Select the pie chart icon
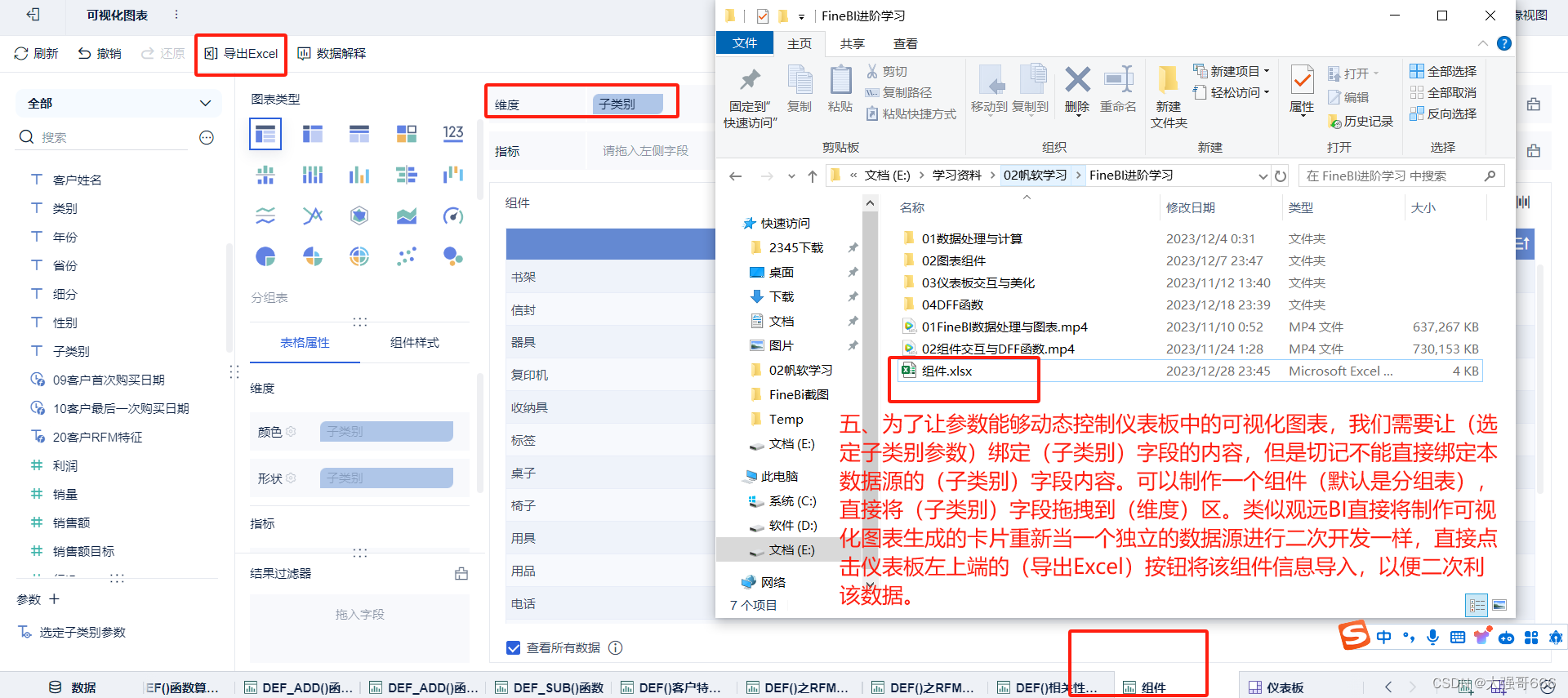The width and height of the screenshot is (1568, 698). point(265,256)
